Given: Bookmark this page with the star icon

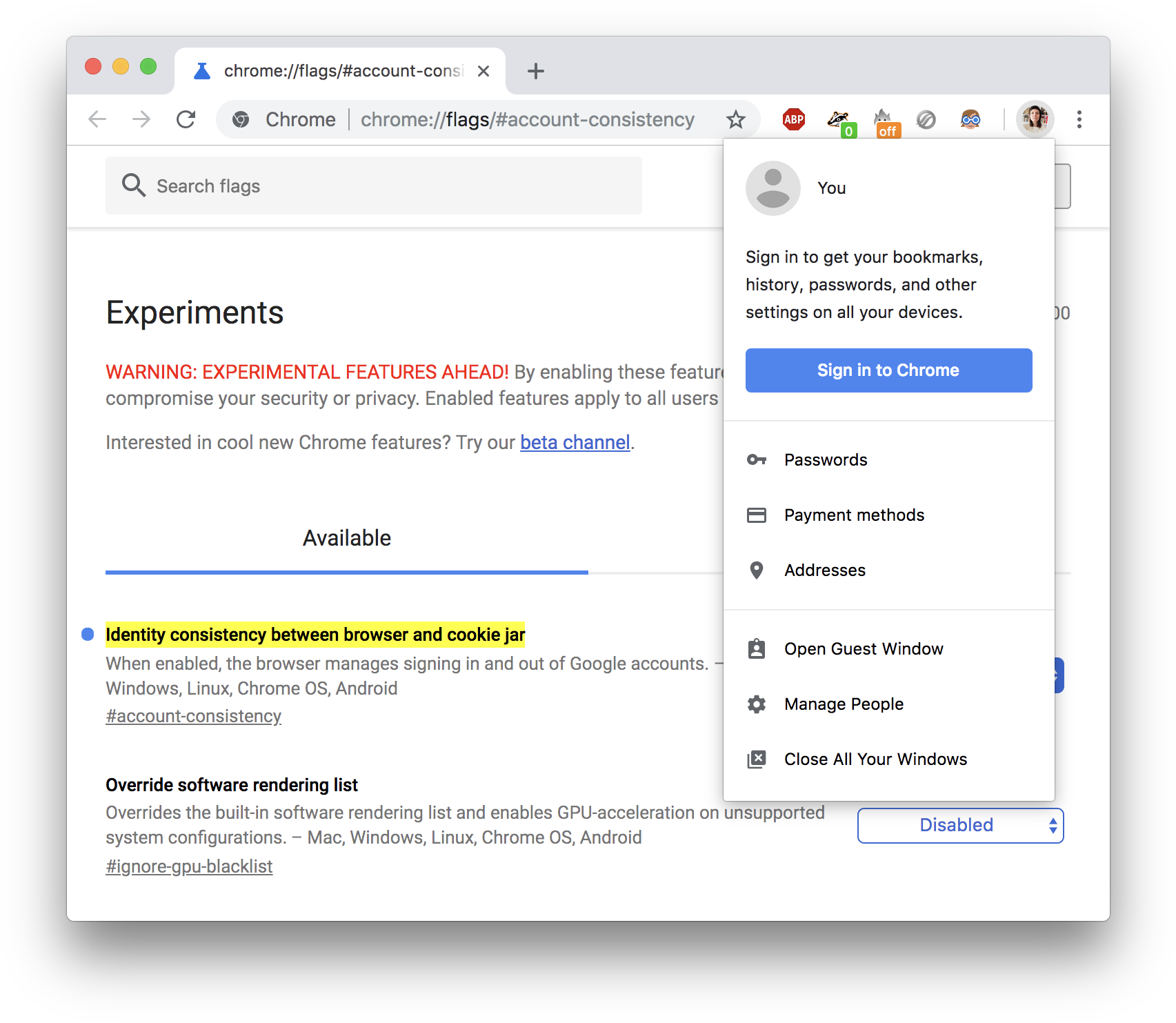Looking at the screenshot, I should click(x=735, y=119).
